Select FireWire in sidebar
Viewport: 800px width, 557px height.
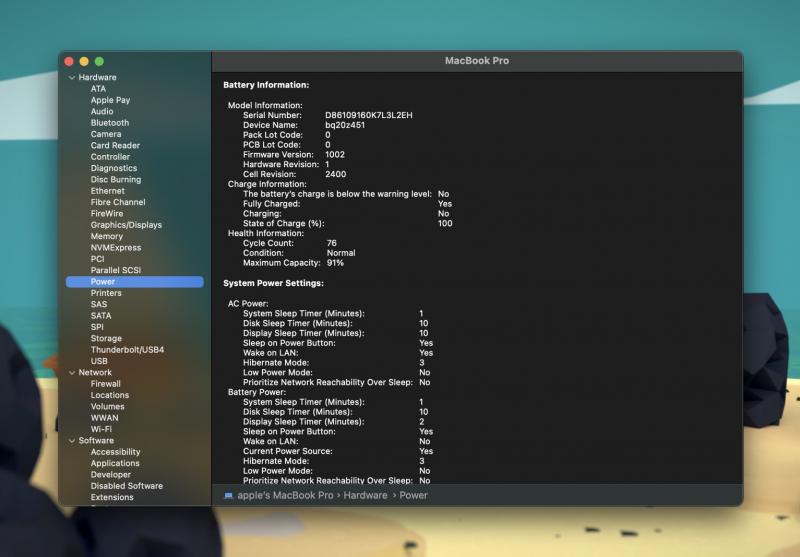107,214
